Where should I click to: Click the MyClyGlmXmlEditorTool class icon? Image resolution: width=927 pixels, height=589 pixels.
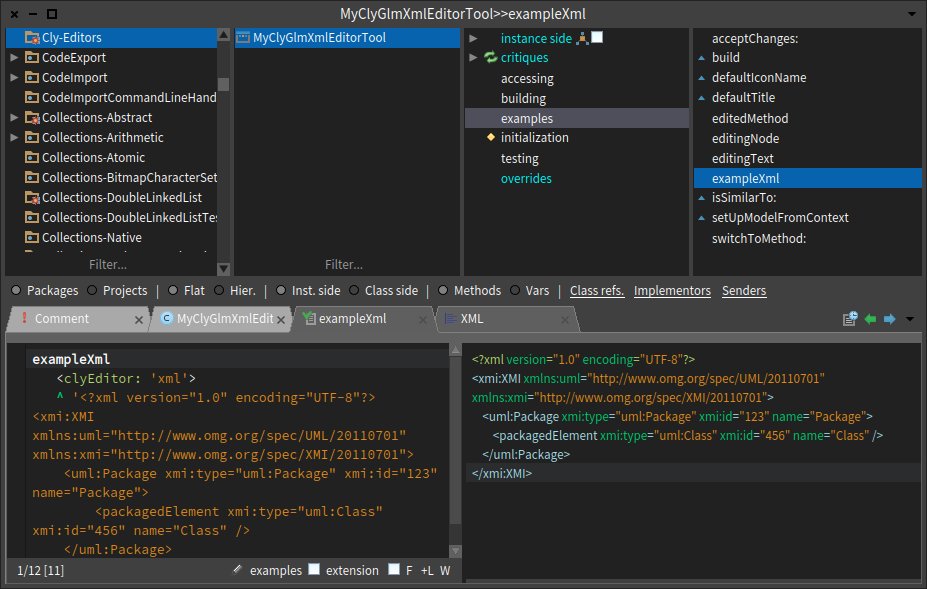tap(243, 38)
